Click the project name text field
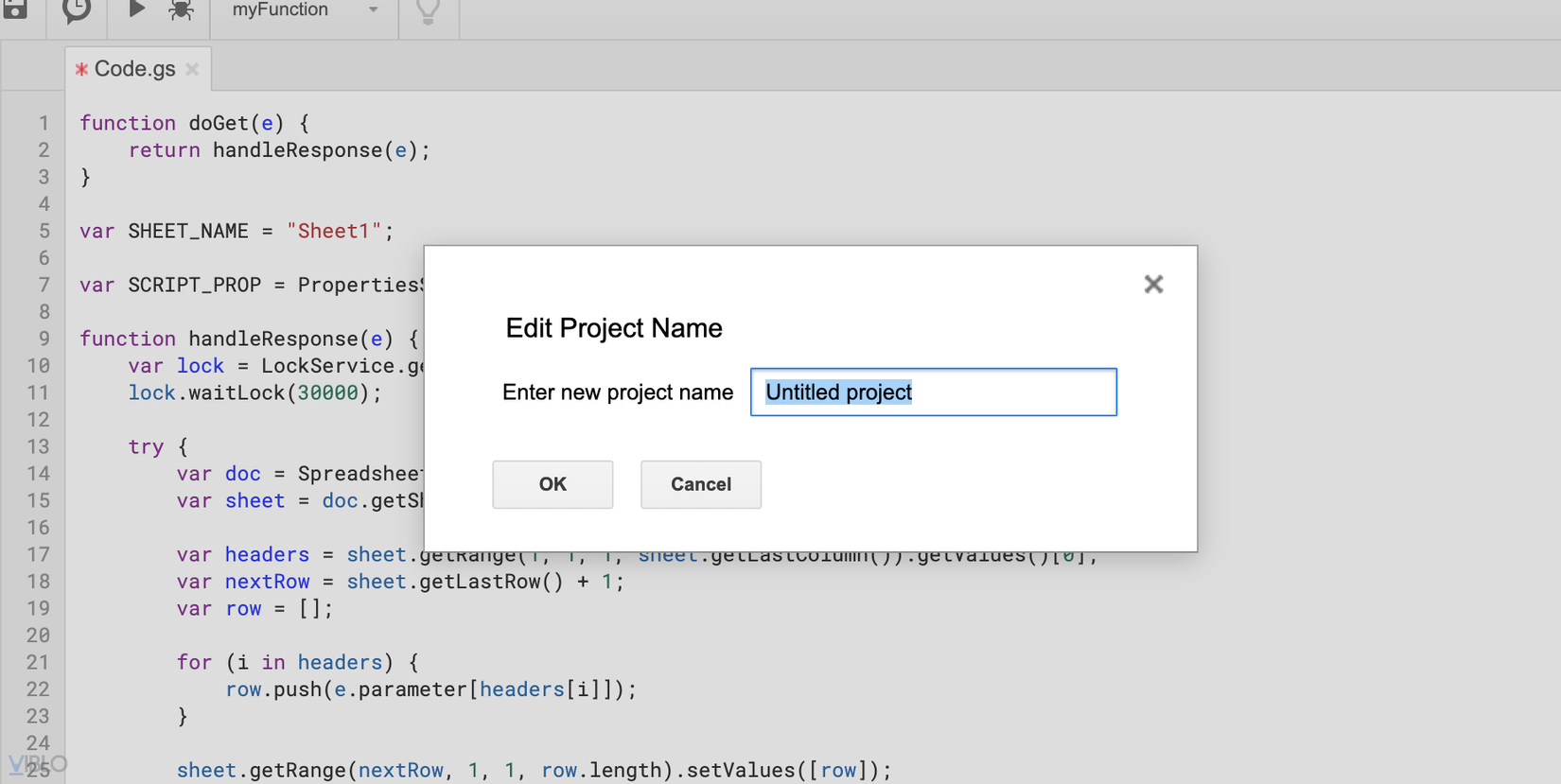 [x=933, y=392]
